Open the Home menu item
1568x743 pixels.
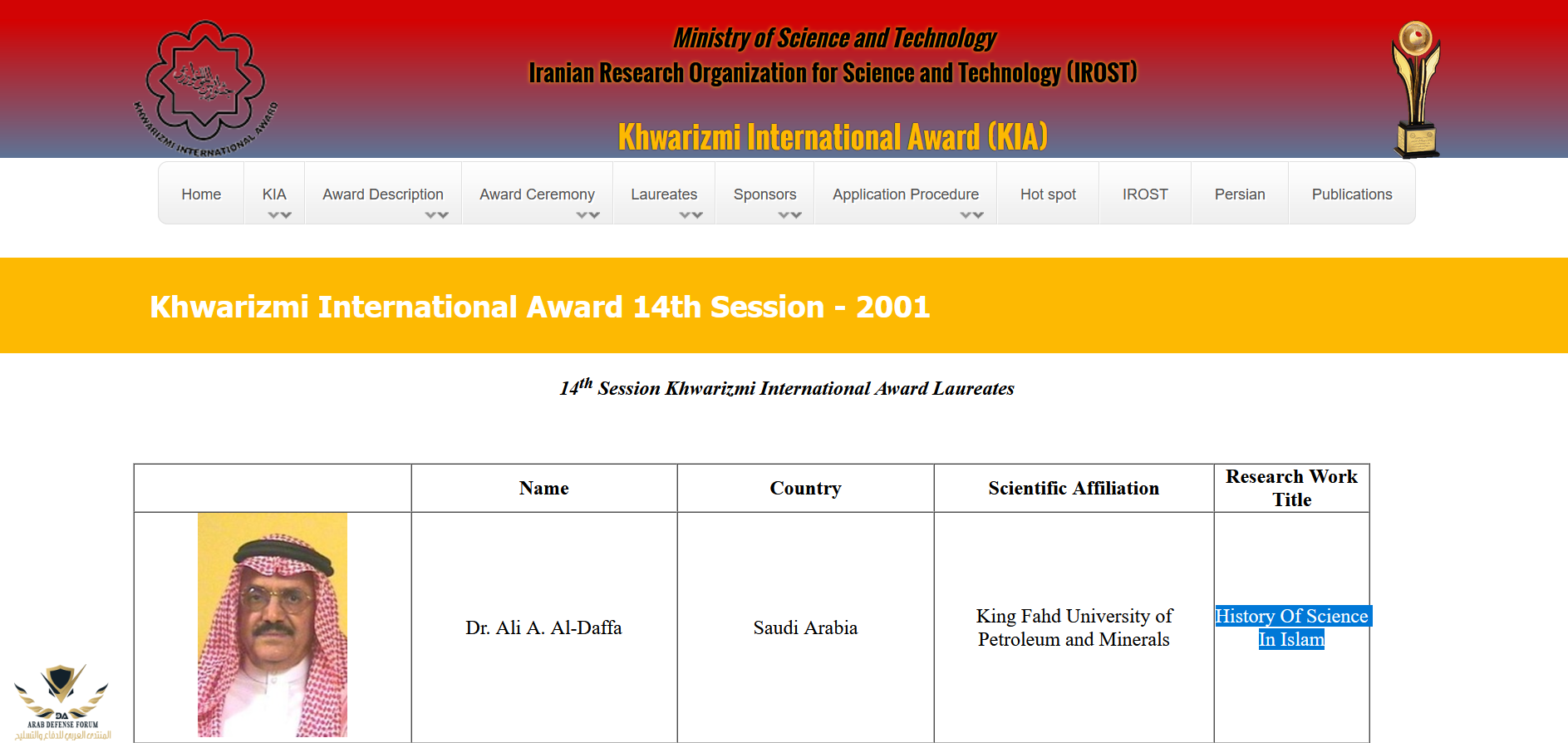[x=201, y=194]
